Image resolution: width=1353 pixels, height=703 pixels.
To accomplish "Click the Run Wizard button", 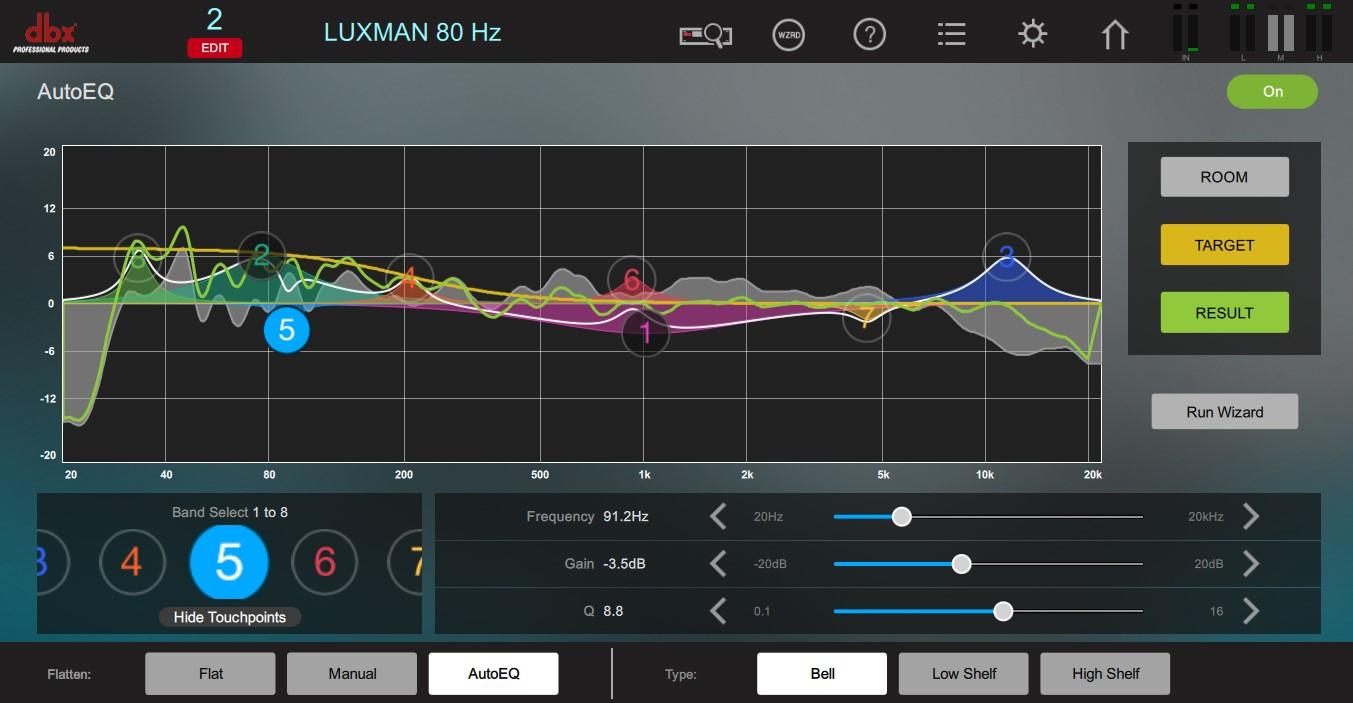I will [1224, 412].
